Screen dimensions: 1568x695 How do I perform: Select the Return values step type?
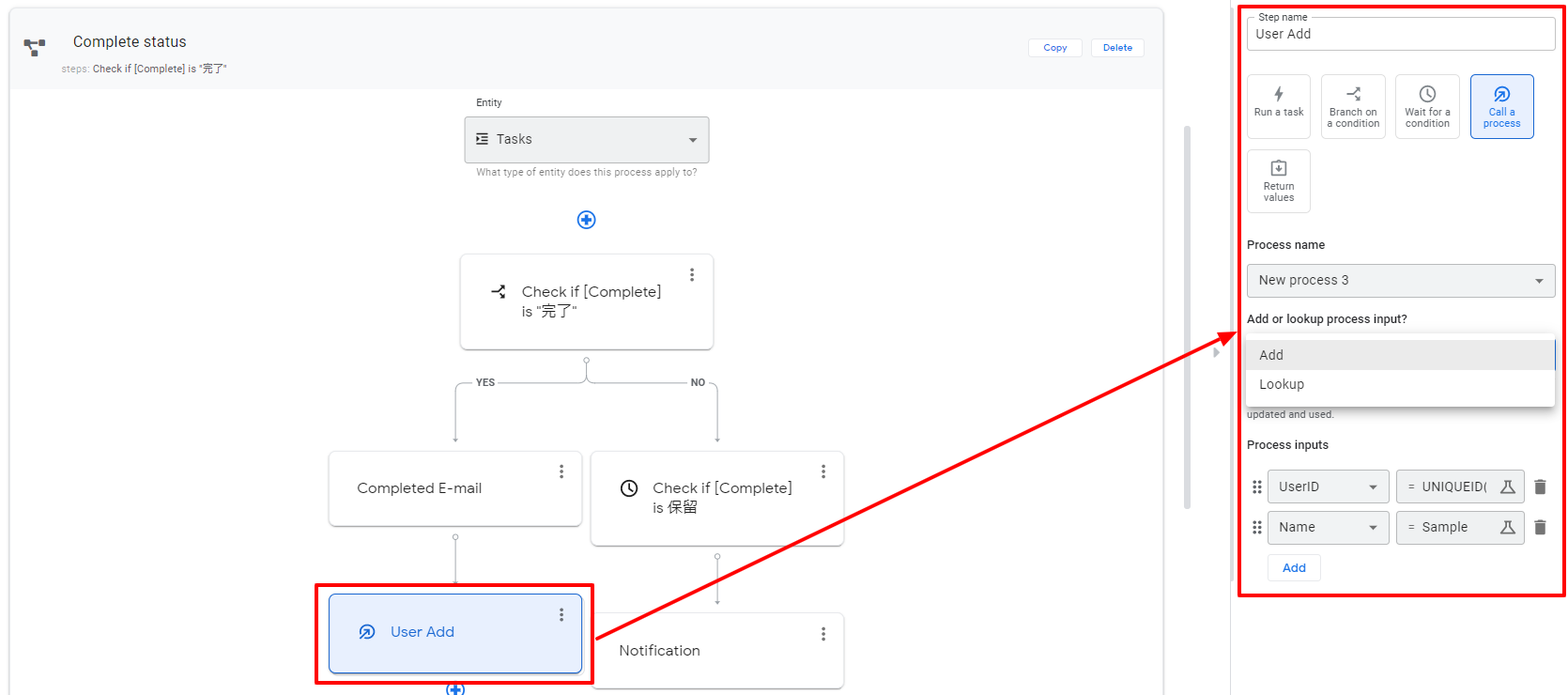pos(1278,180)
